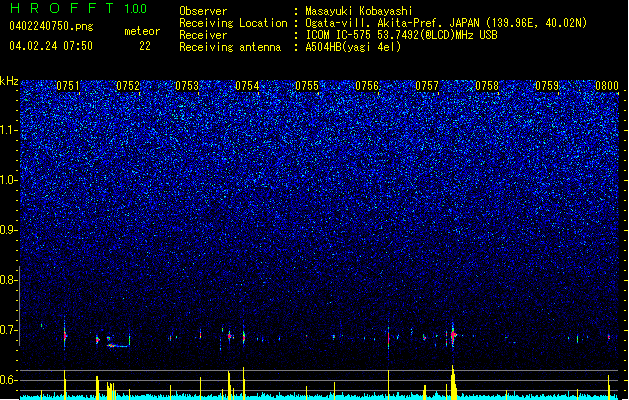Click the version number 1.0.0
629x400 pixels.
[135, 8]
